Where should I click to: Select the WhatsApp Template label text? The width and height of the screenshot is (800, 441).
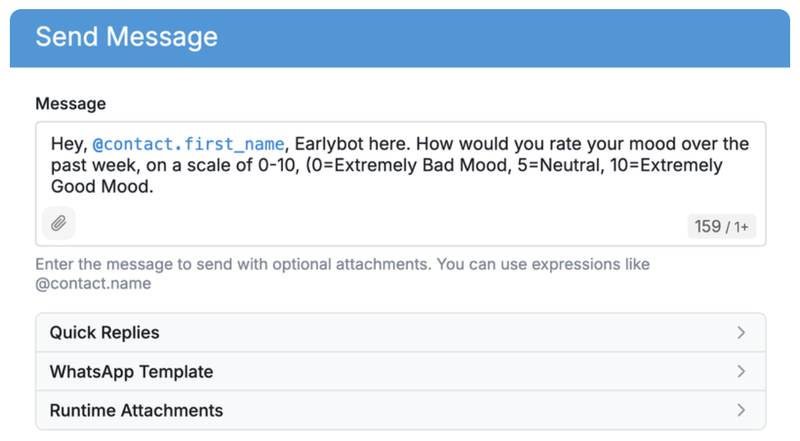(x=131, y=372)
